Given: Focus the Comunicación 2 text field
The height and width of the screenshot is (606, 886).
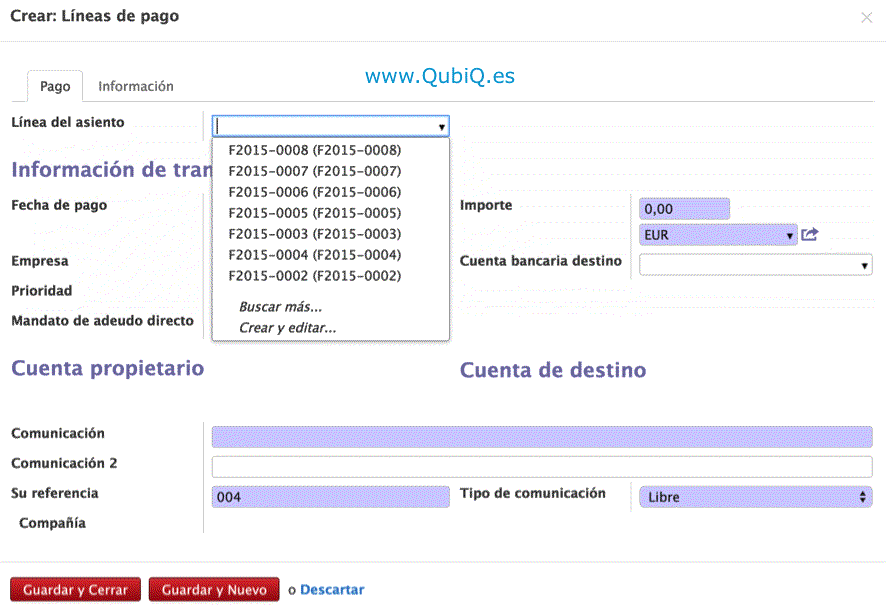Looking at the screenshot, I should click(541, 467).
